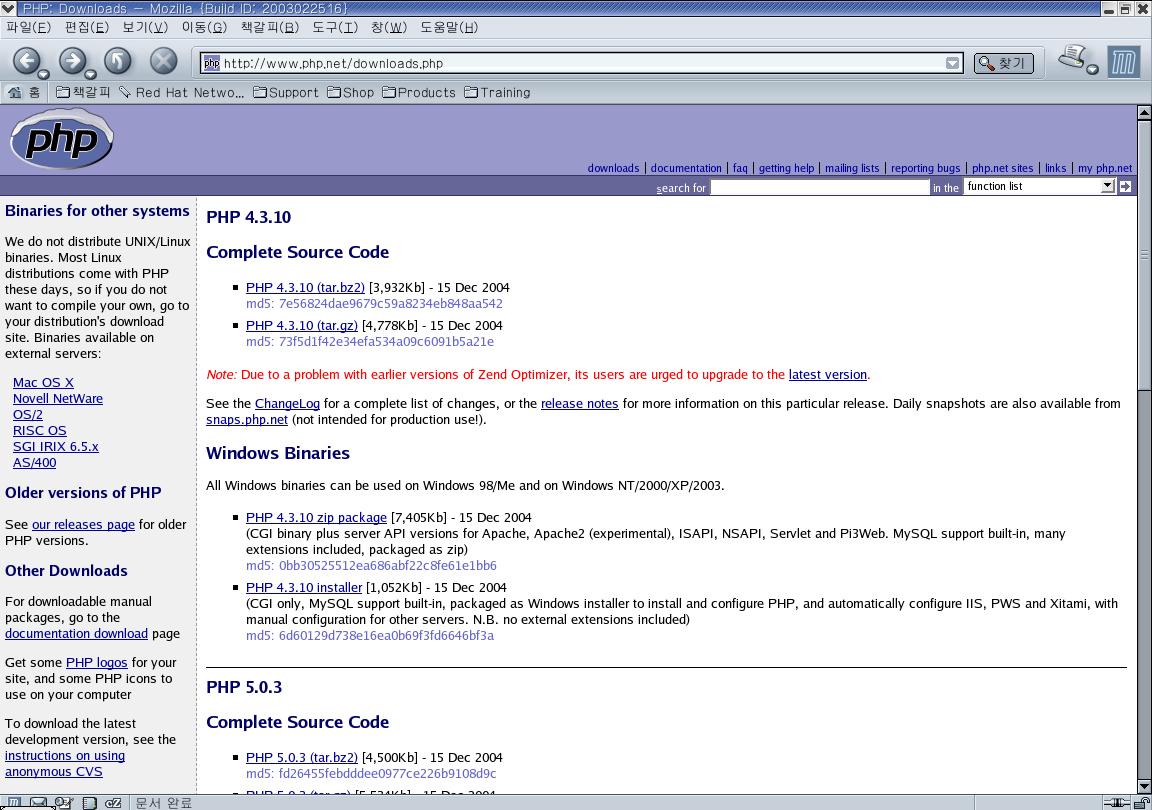Screen dimensions: 1152x810
Task: Open the Training bookmarks folder
Action: [x=497, y=93]
